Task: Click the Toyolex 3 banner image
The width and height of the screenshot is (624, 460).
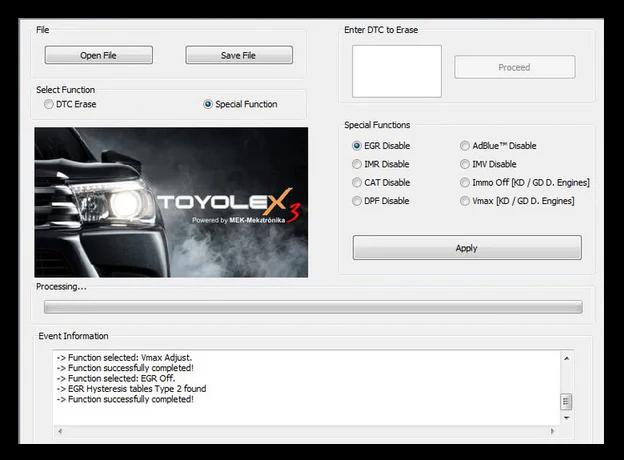Action: pos(171,202)
